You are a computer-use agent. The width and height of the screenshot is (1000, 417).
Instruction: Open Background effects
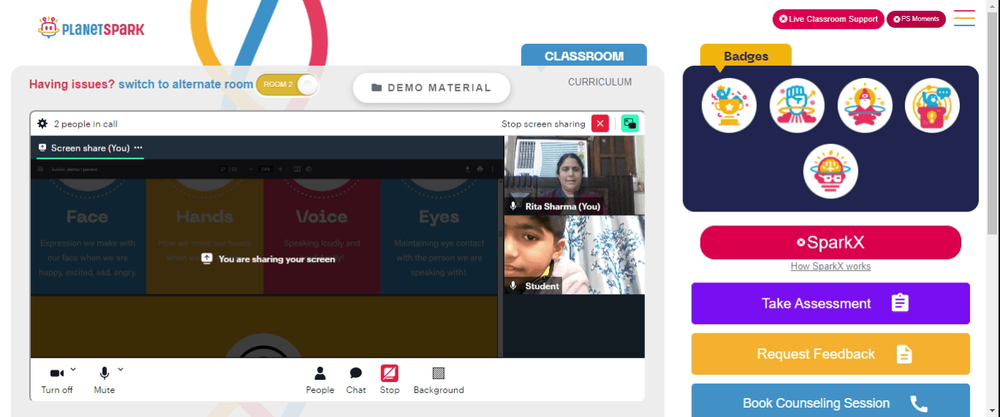click(439, 381)
